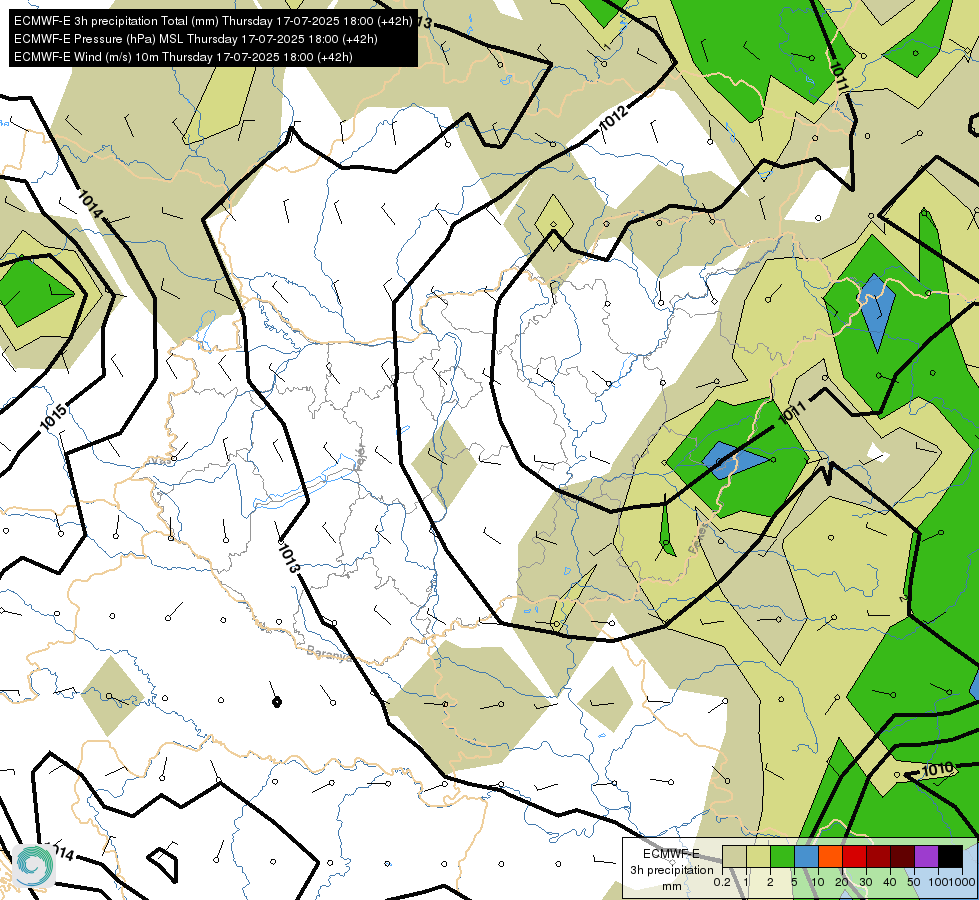Viewport: 979px width, 900px height.
Task: Pick the purple 50 mm legend swatch
Action: pos(926,857)
